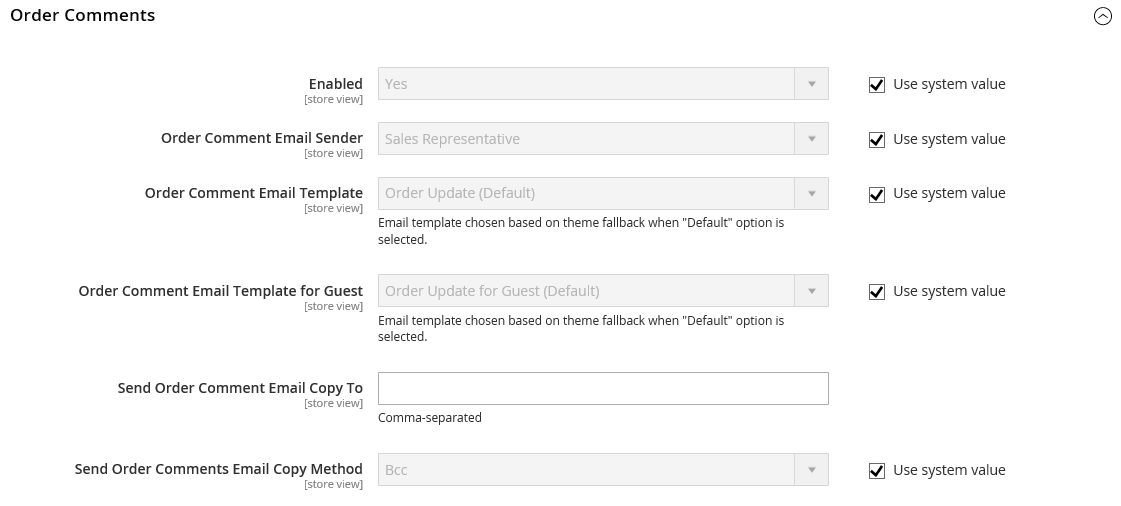Open the Bcc copy method dropdown
The height and width of the screenshot is (506, 1121).
[x=603, y=470]
